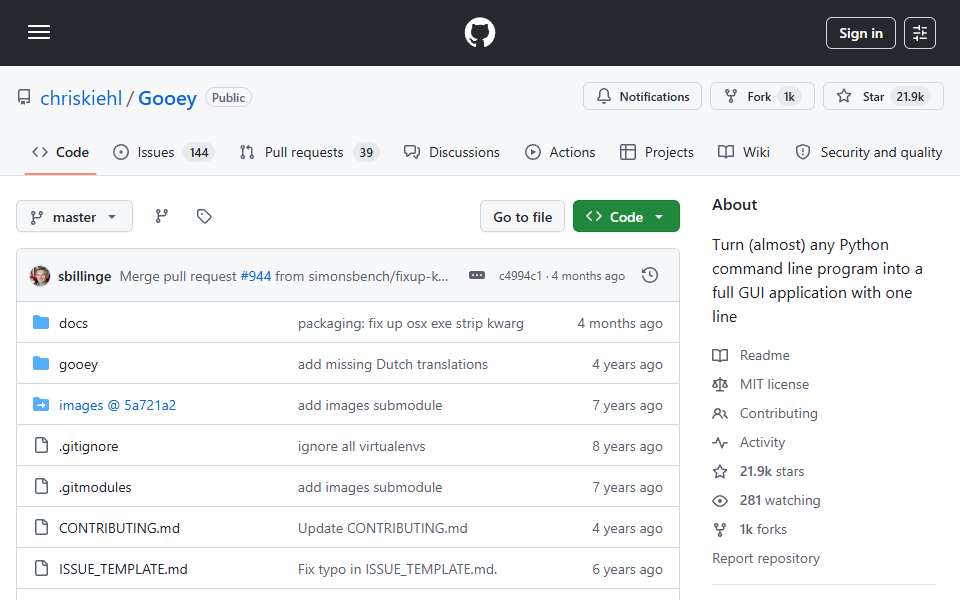Open the Gooey repository name link

click(167, 98)
